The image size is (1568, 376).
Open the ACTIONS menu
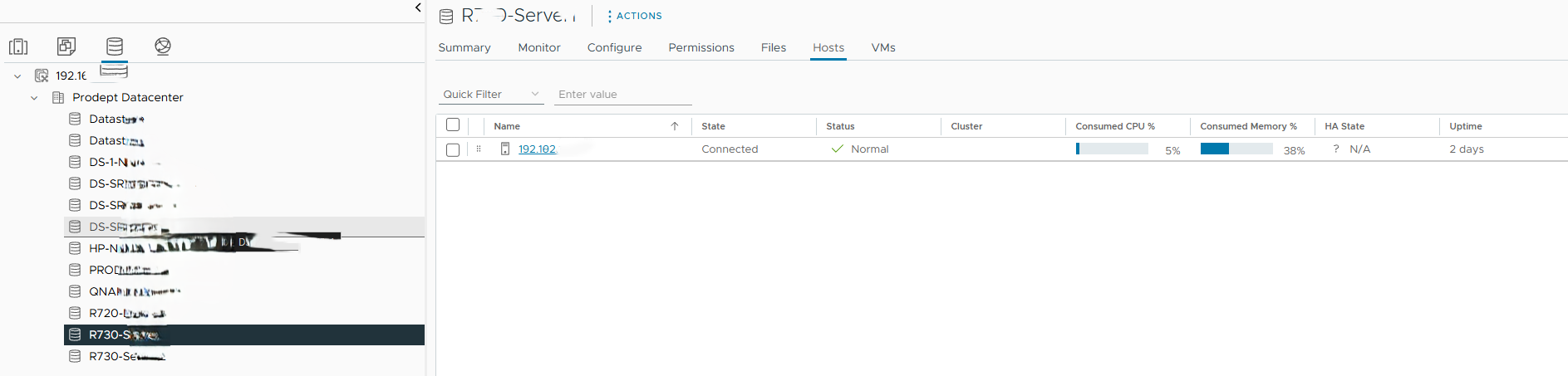tap(635, 16)
